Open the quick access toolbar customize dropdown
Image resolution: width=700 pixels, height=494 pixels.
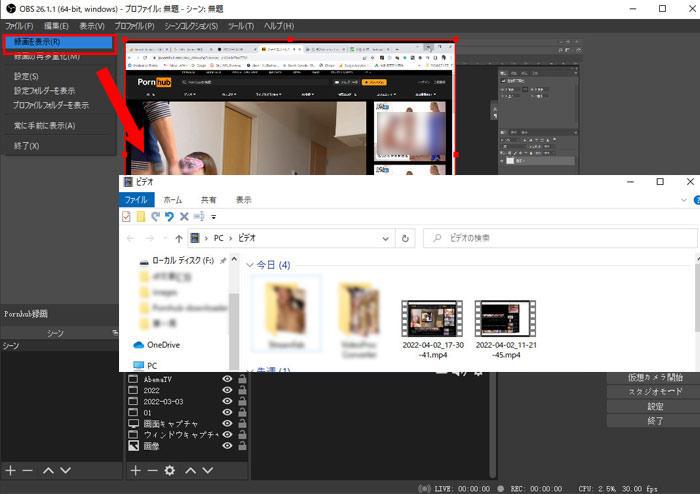point(214,217)
